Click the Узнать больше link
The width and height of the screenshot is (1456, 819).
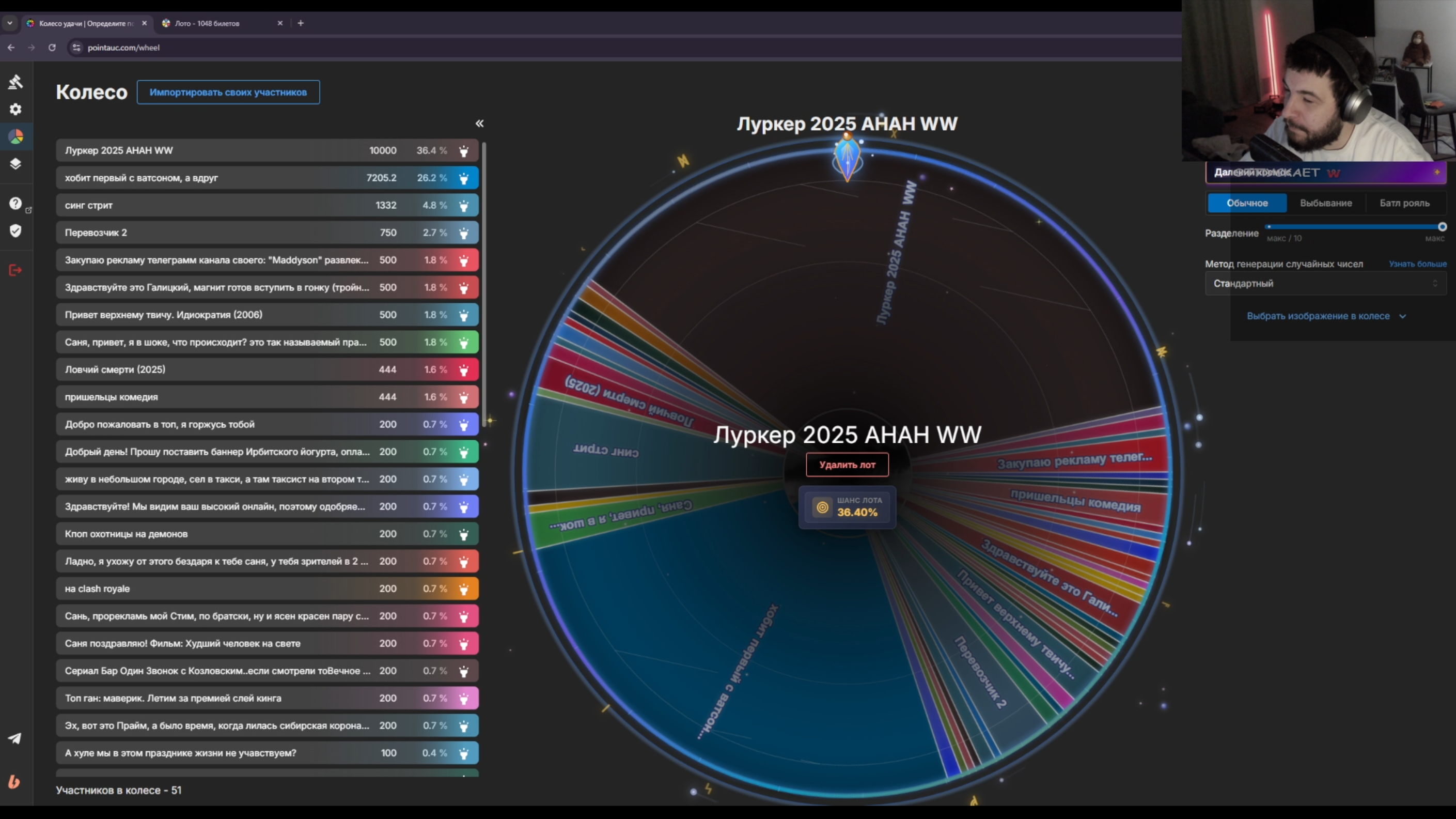pos(1417,264)
